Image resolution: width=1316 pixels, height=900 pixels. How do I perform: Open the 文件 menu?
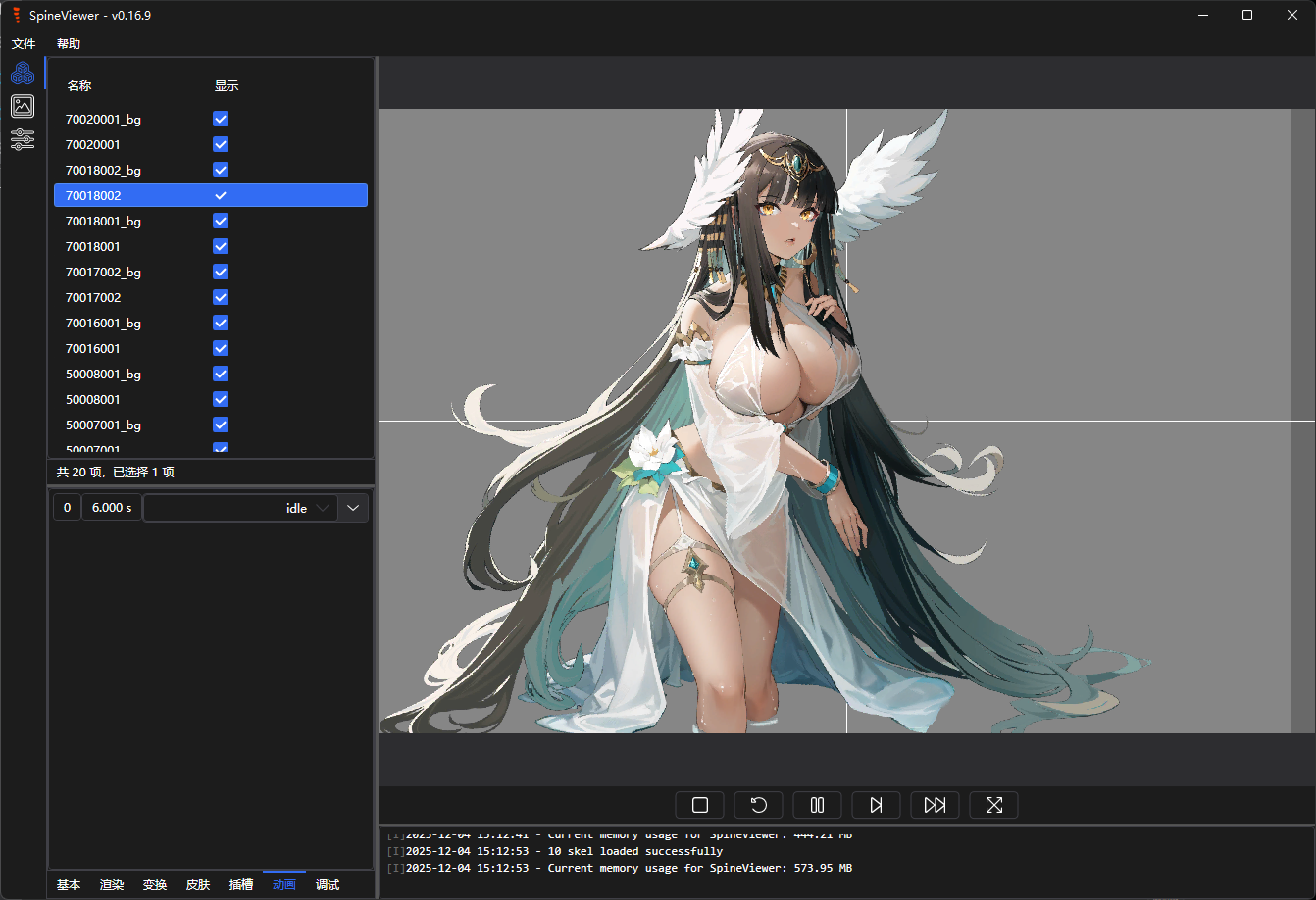point(24,44)
